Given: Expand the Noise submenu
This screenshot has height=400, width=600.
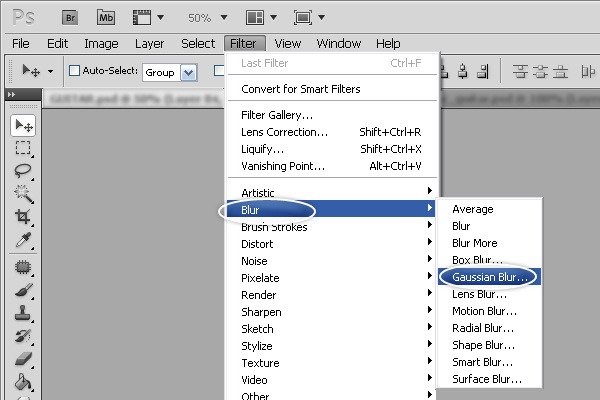Looking at the screenshot, I should 332,261.
